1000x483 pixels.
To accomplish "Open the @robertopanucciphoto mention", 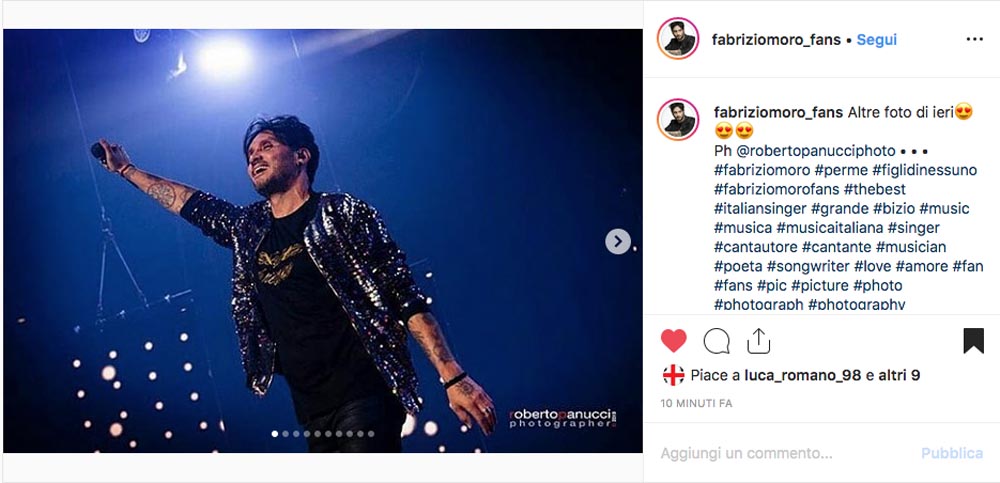I will pos(816,151).
